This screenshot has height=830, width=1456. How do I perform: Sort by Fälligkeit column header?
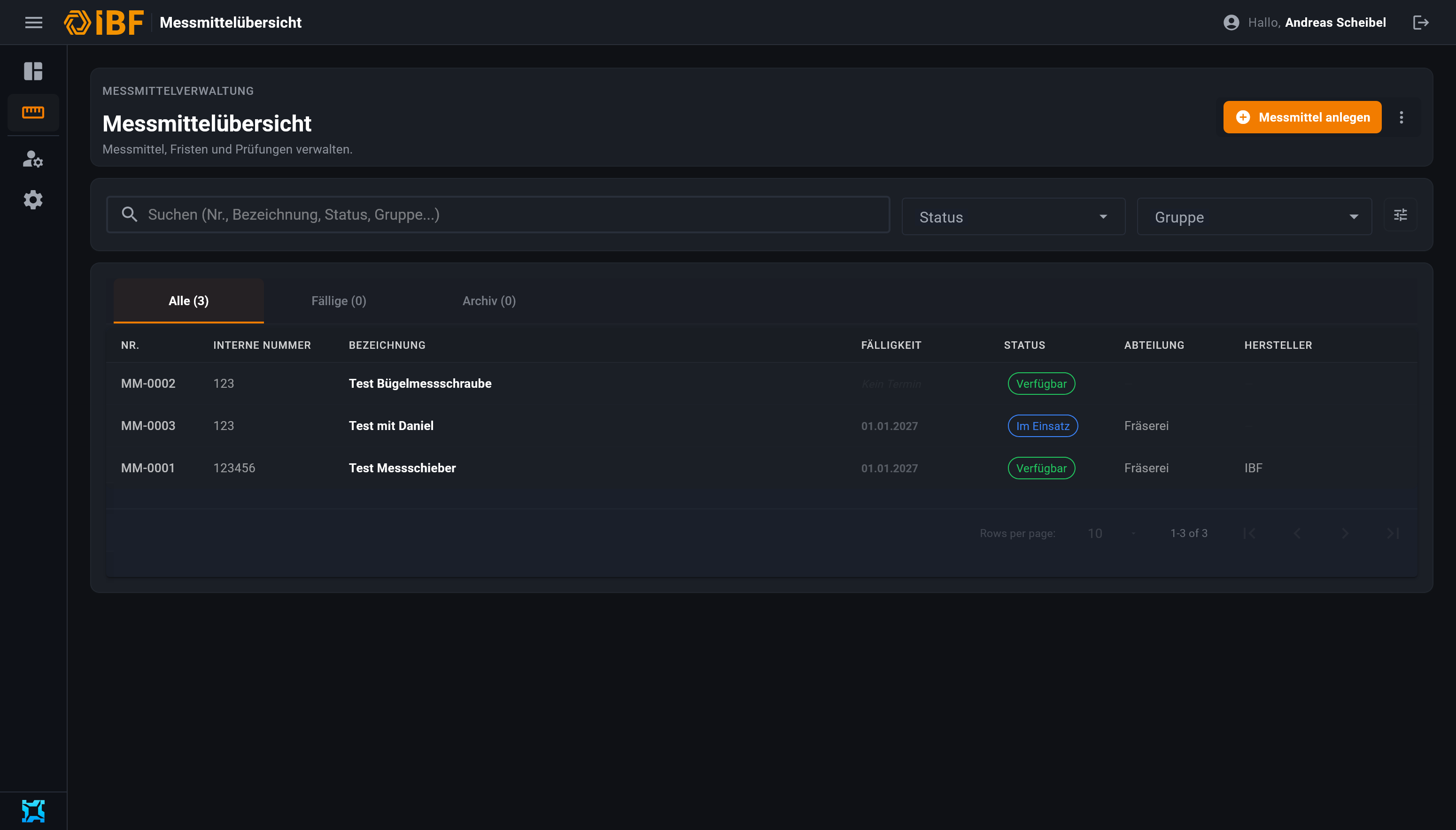[x=891, y=345]
